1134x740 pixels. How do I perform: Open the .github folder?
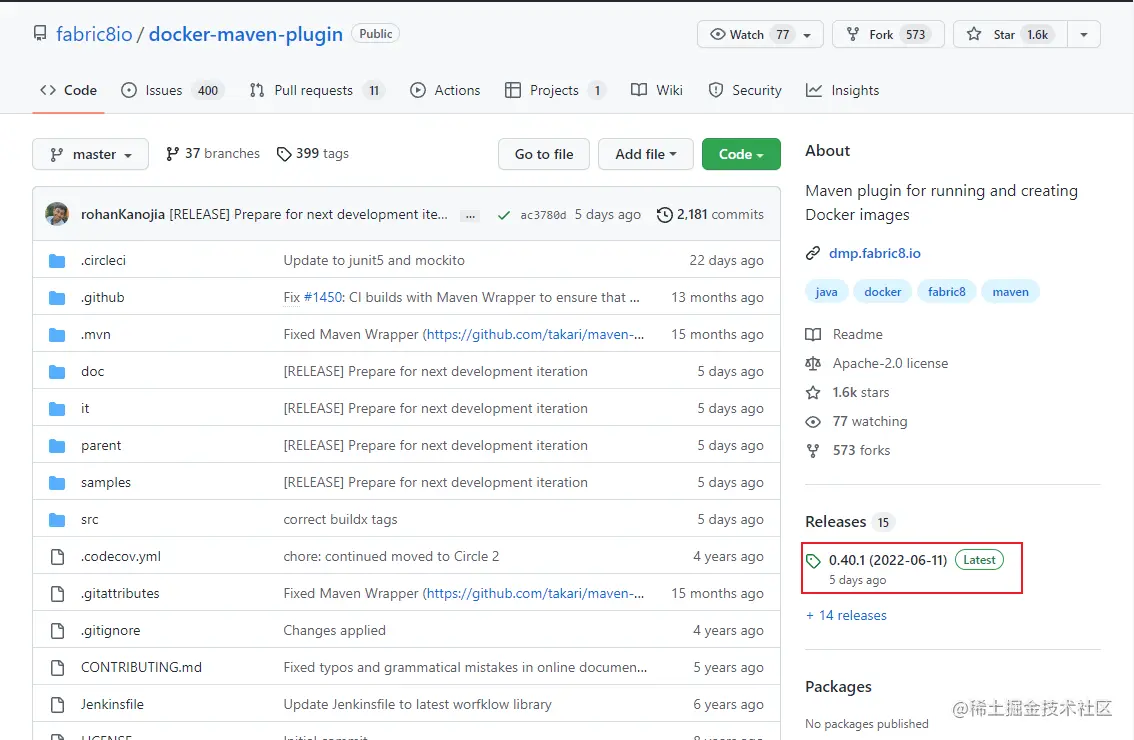click(x=103, y=297)
